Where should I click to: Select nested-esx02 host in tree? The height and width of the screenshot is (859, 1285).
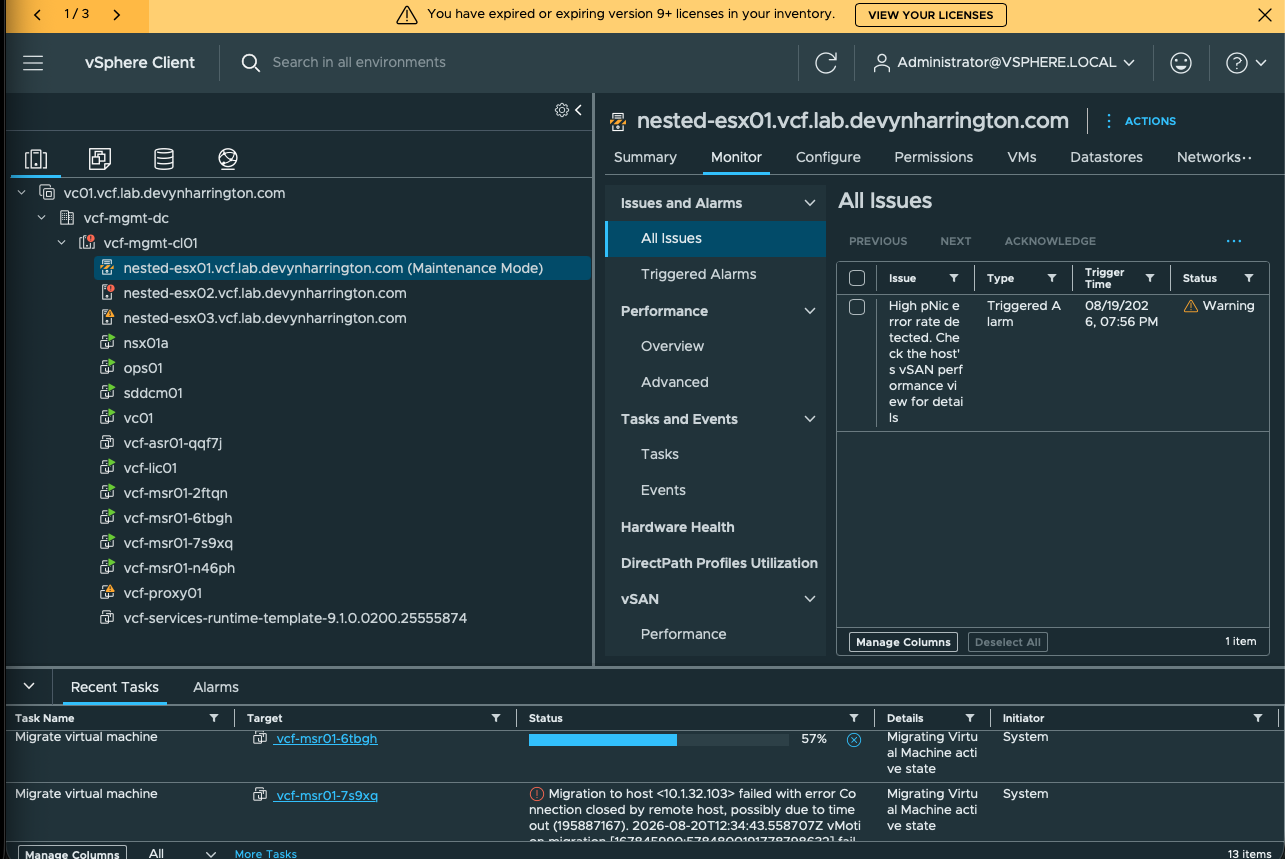264,293
